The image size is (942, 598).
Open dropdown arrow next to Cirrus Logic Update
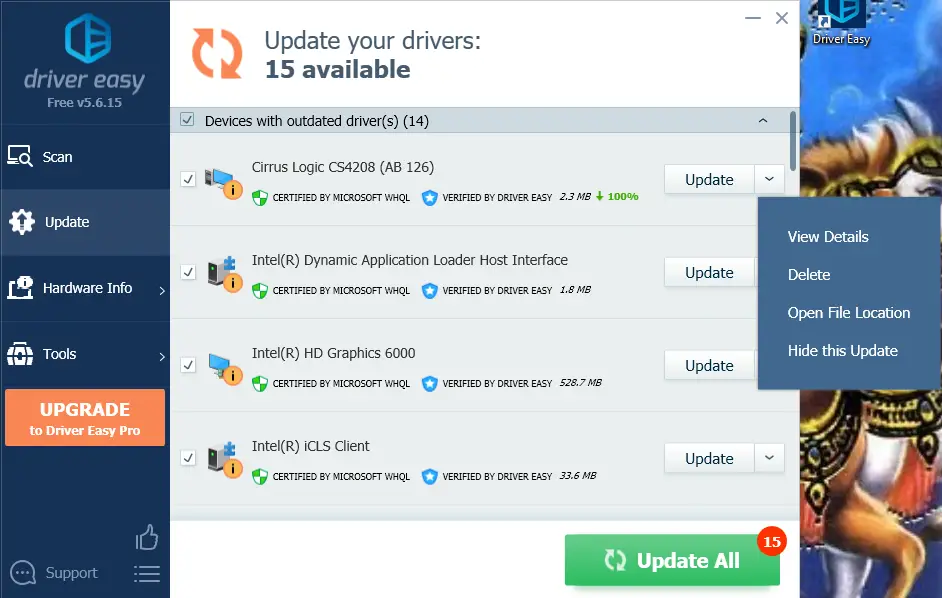770,179
